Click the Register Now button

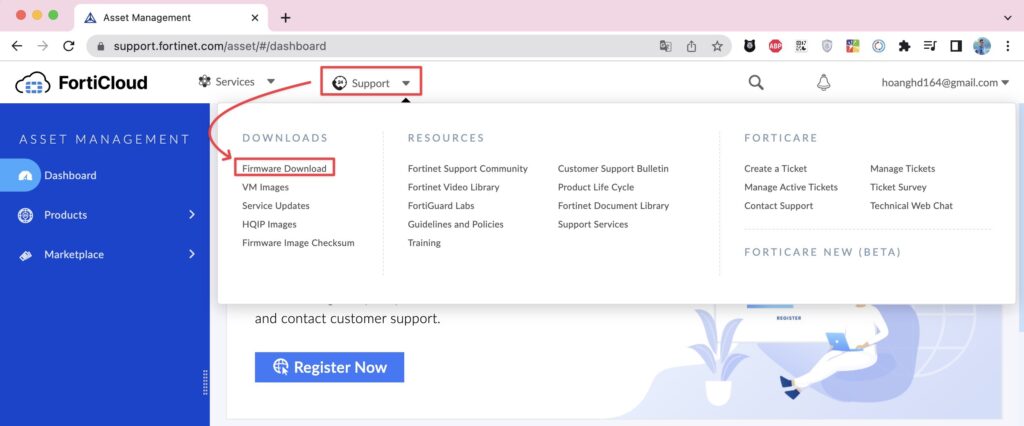tap(329, 367)
